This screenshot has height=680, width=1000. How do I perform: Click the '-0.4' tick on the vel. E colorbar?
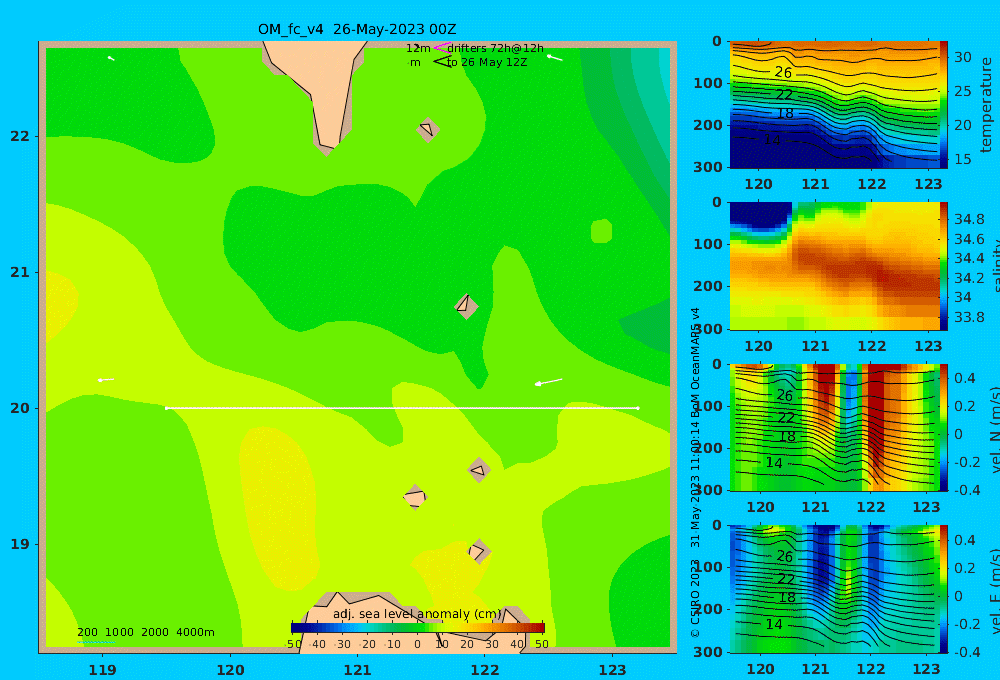pyautogui.click(x=966, y=652)
